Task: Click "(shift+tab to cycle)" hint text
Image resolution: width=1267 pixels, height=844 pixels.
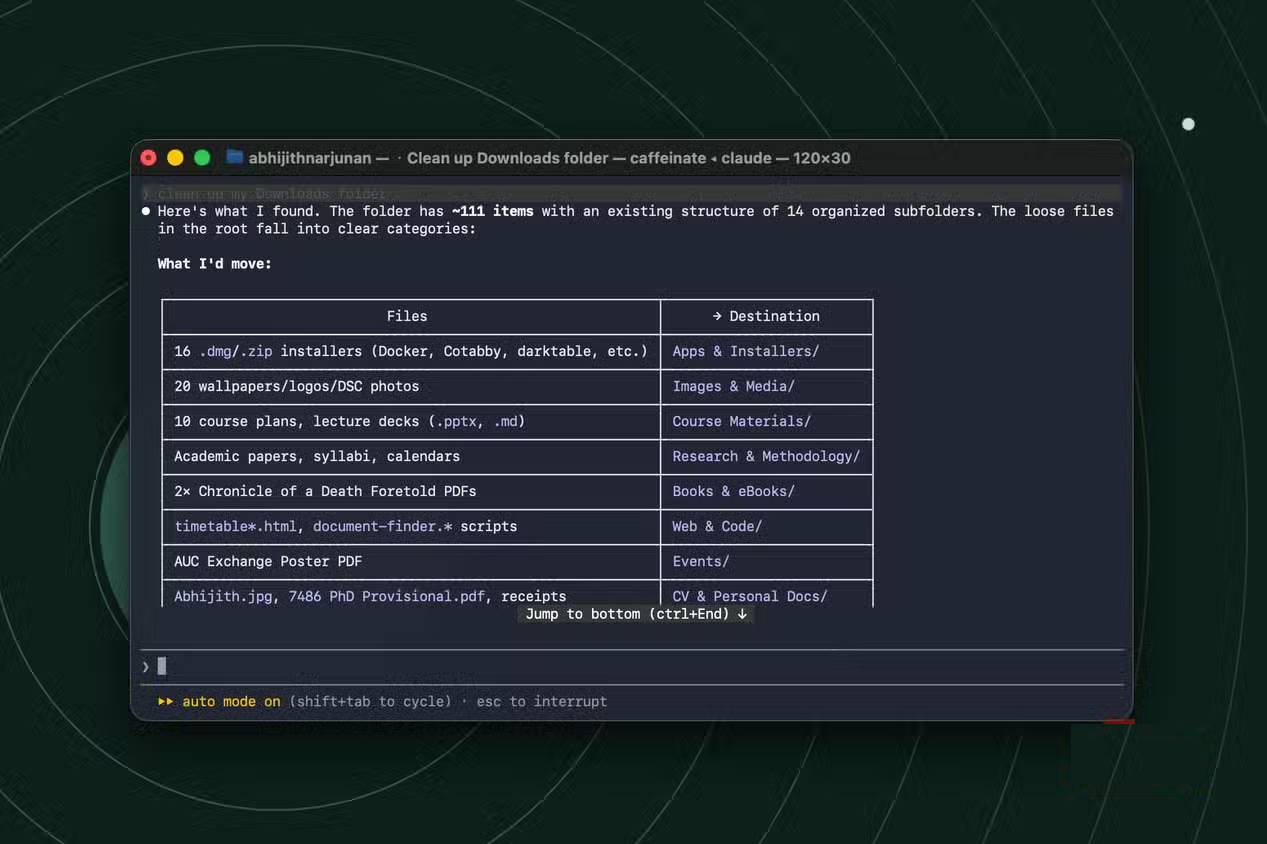Action: click(370, 701)
